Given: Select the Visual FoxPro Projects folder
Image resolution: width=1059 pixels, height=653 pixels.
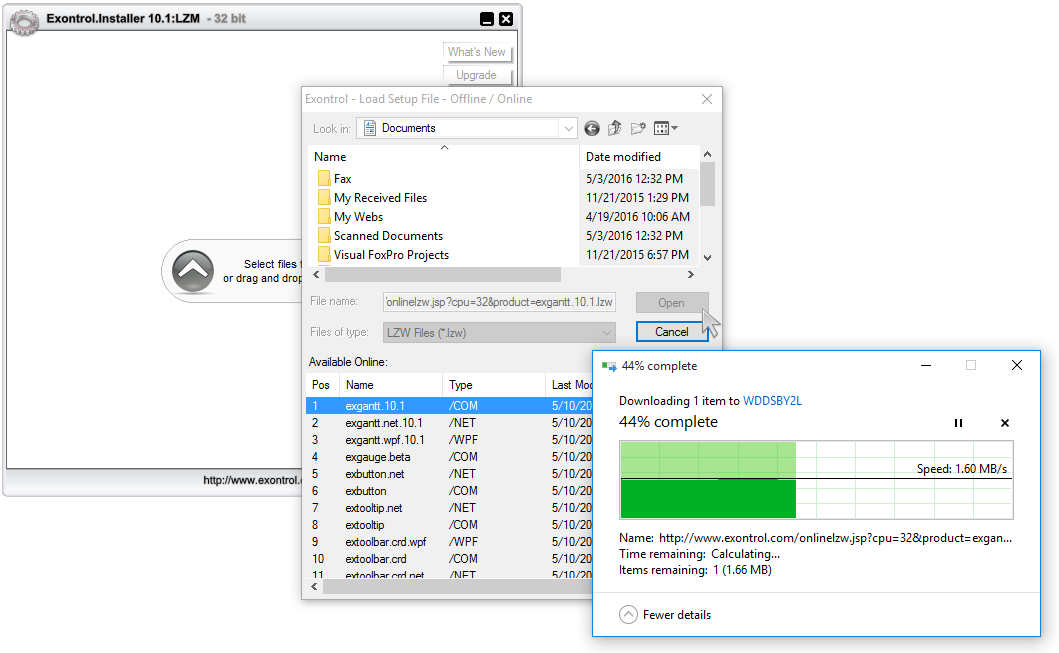Looking at the screenshot, I should coord(391,255).
